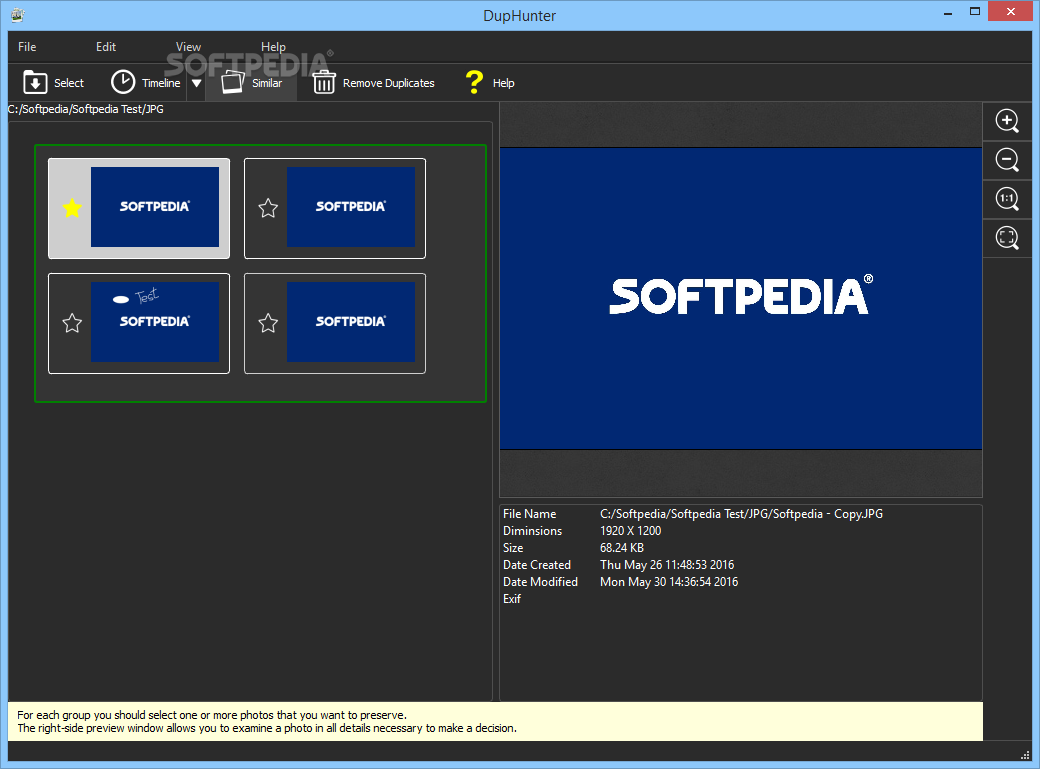Click the file name path ending Copy.JPG
Image resolution: width=1040 pixels, height=769 pixels.
tap(741, 514)
